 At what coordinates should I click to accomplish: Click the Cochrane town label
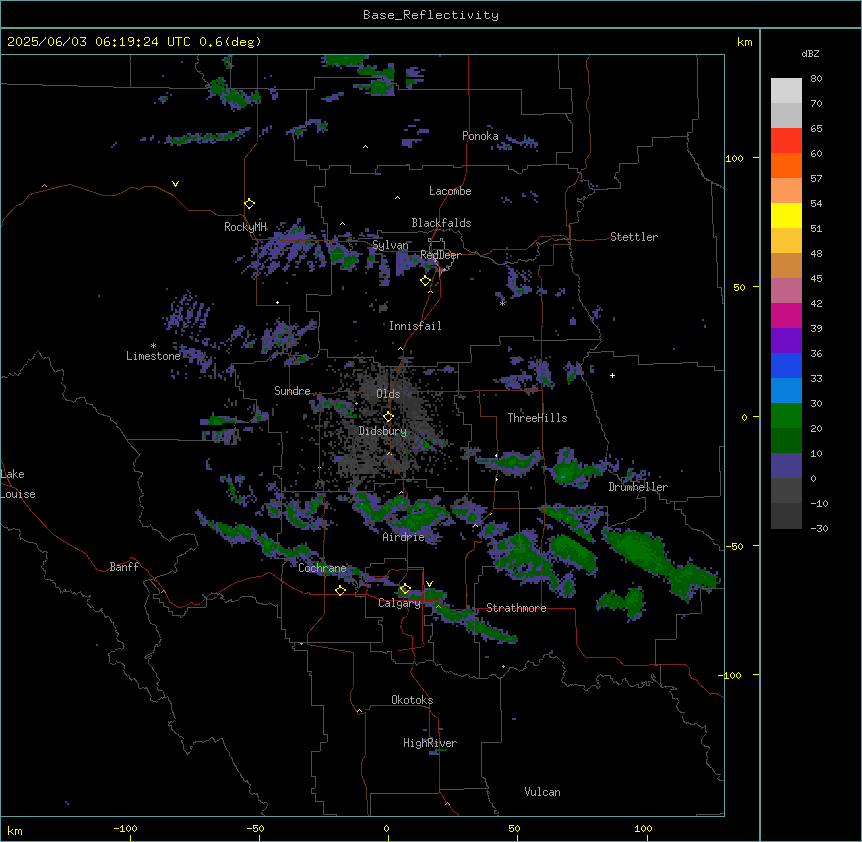pyautogui.click(x=322, y=568)
